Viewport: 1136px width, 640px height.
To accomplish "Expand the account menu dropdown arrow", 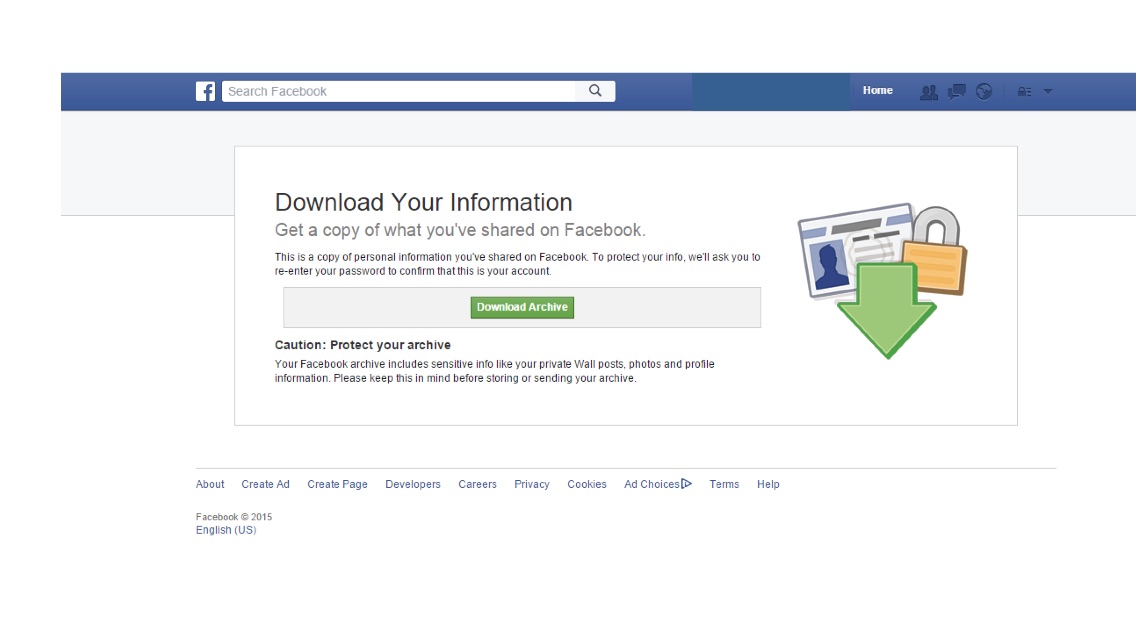I will point(1048,92).
